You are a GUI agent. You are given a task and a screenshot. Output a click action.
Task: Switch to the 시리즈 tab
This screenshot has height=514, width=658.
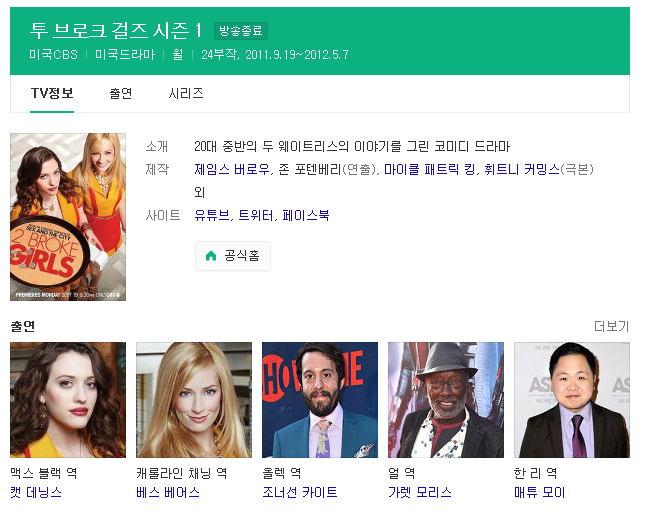(x=186, y=93)
